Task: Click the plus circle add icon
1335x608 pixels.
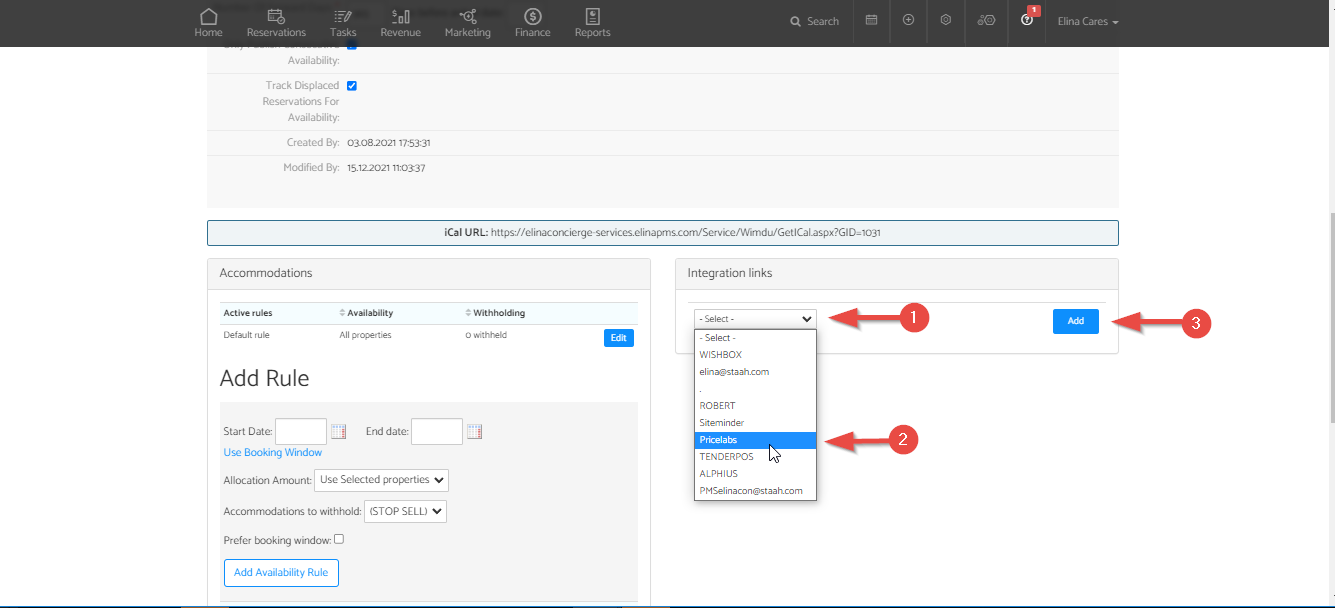Action: coord(908,20)
